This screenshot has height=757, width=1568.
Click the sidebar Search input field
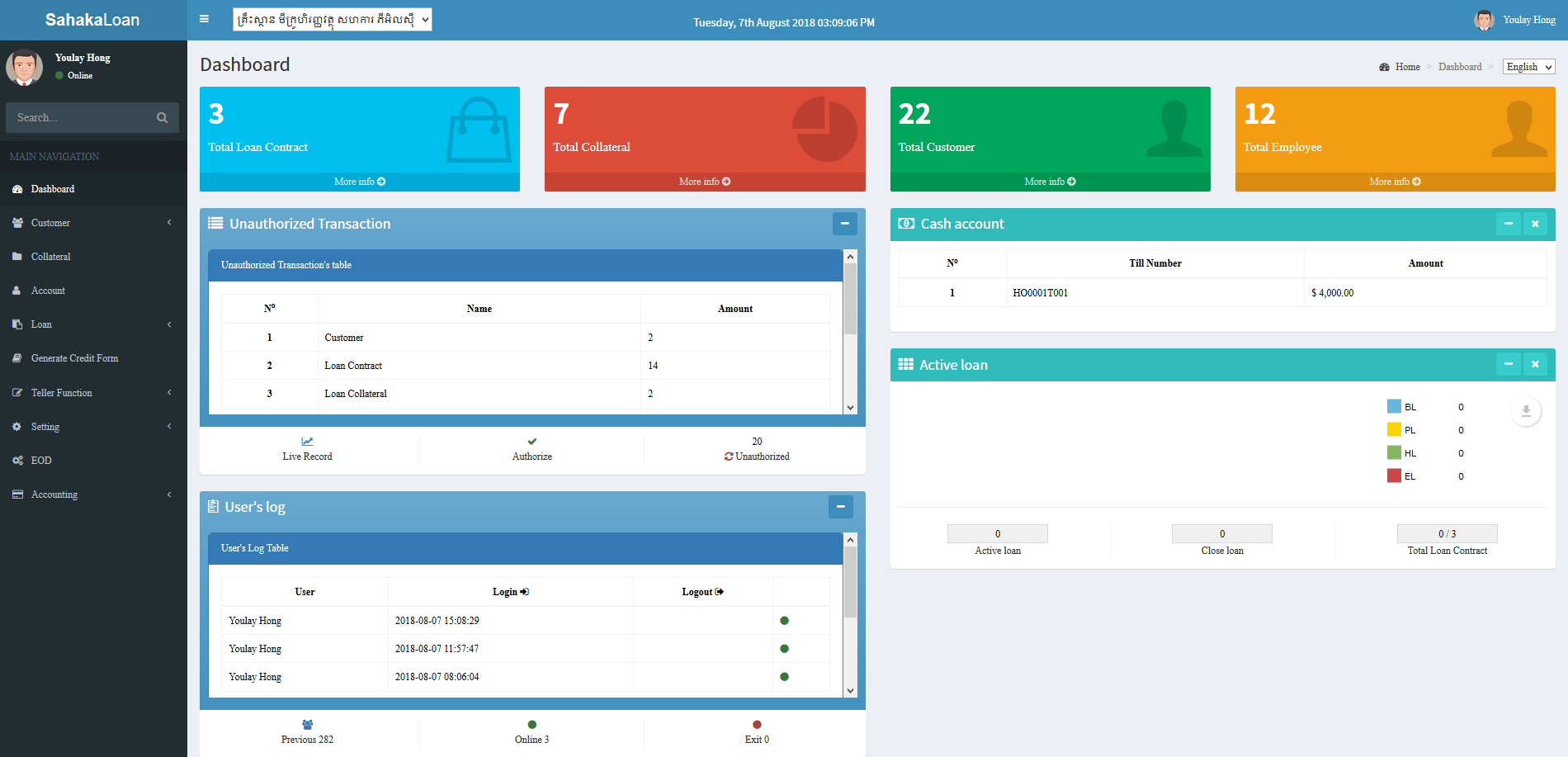point(81,118)
